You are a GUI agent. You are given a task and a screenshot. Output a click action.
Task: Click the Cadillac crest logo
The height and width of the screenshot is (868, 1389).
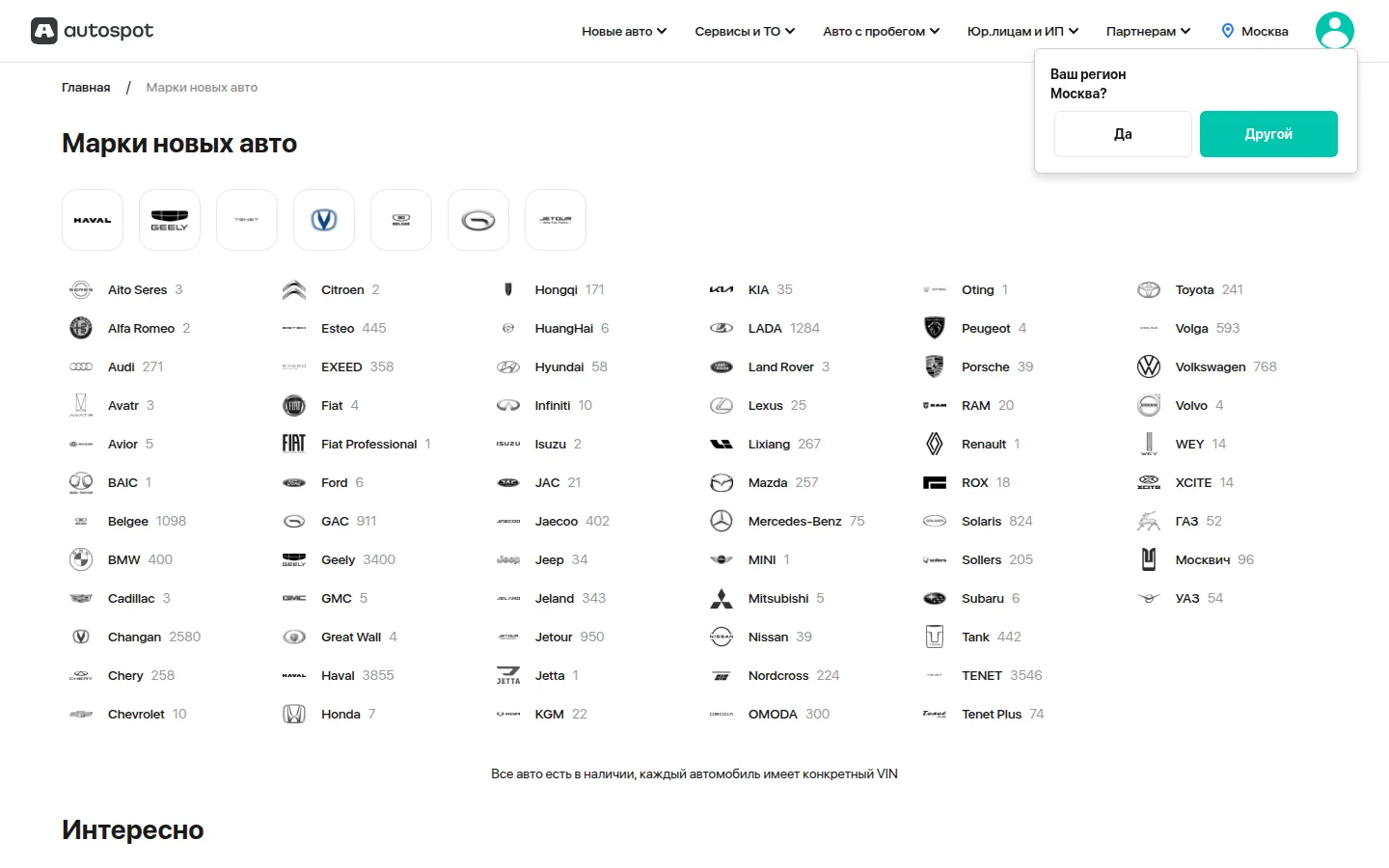click(x=81, y=598)
